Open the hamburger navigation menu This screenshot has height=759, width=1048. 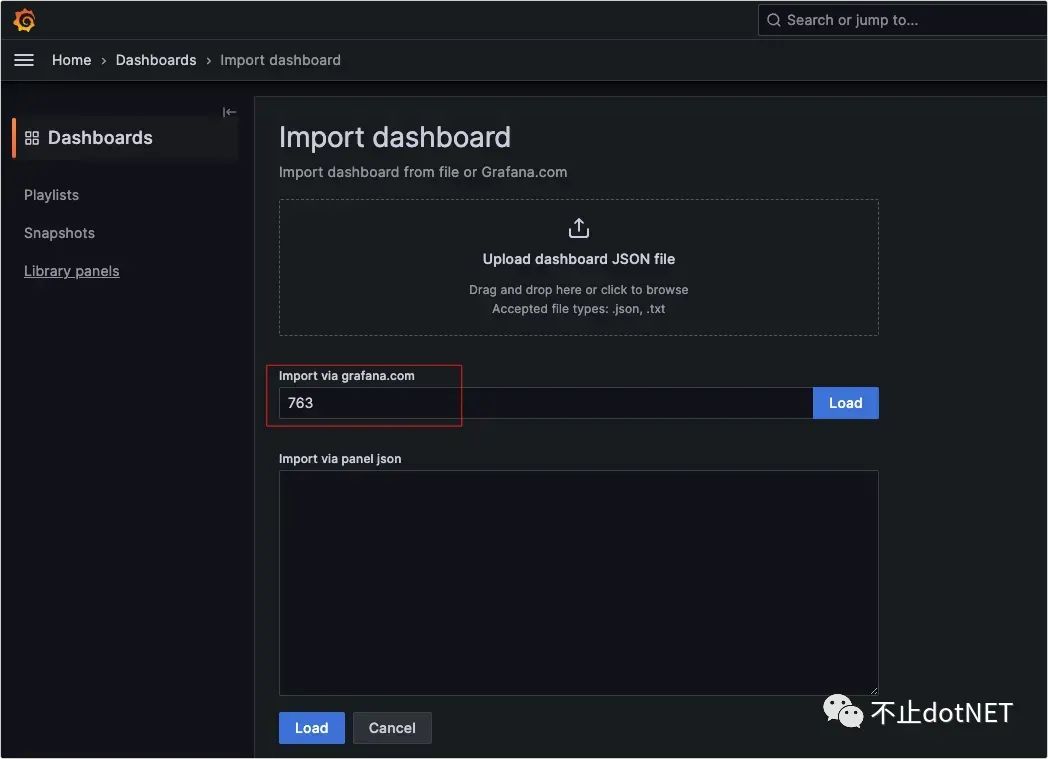coord(24,60)
